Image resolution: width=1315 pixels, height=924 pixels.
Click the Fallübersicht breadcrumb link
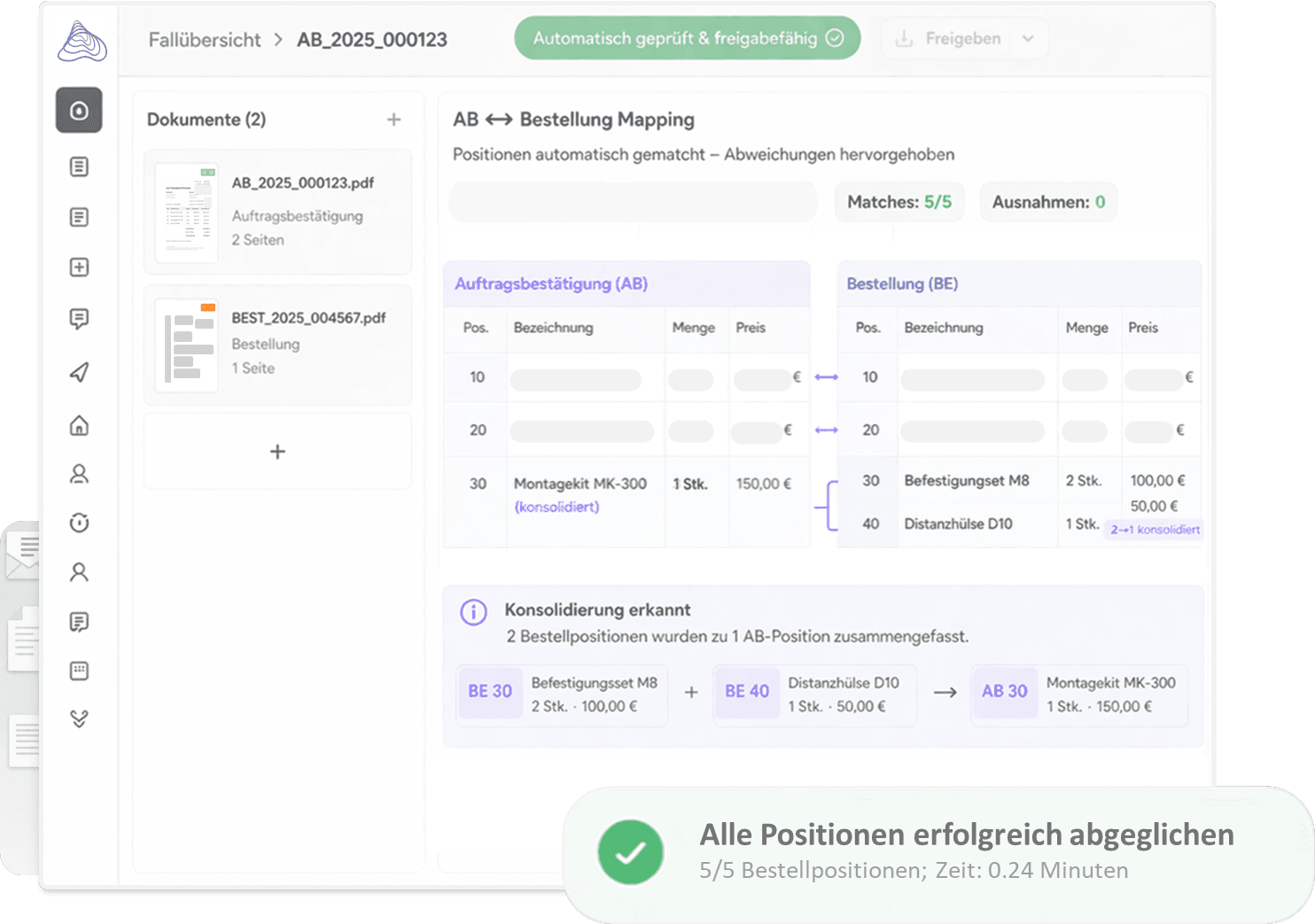click(x=205, y=40)
